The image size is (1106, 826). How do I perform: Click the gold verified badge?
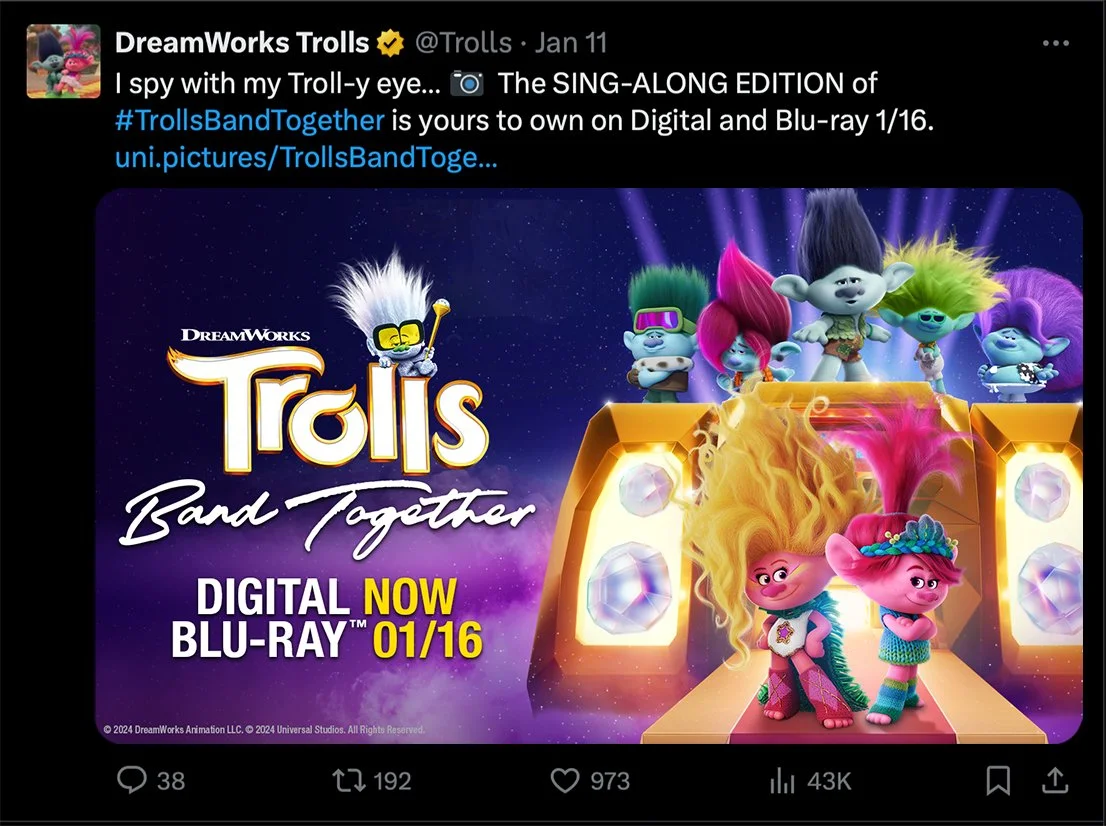tap(390, 44)
